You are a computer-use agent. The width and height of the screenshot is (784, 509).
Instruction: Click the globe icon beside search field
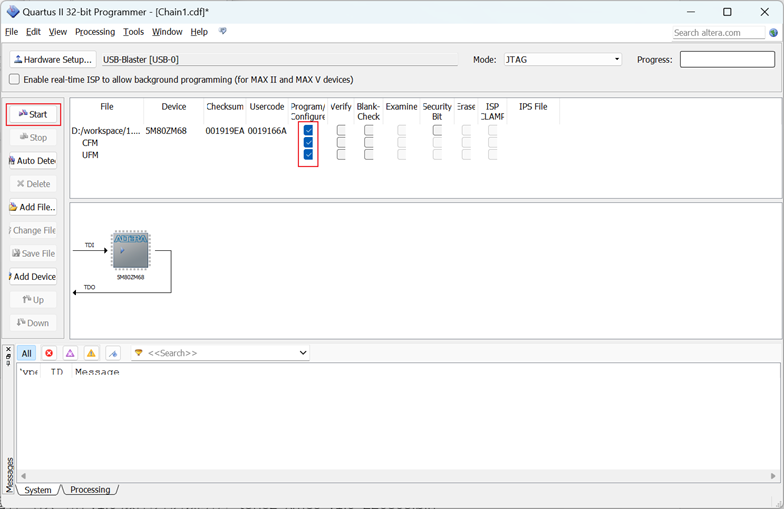(x=774, y=32)
